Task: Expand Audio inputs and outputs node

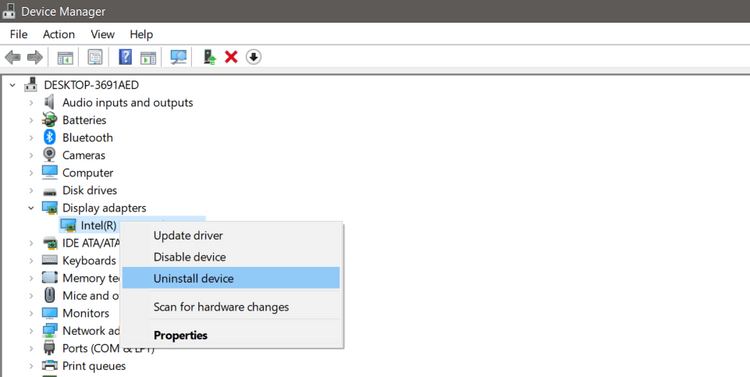Action: pos(31,103)
